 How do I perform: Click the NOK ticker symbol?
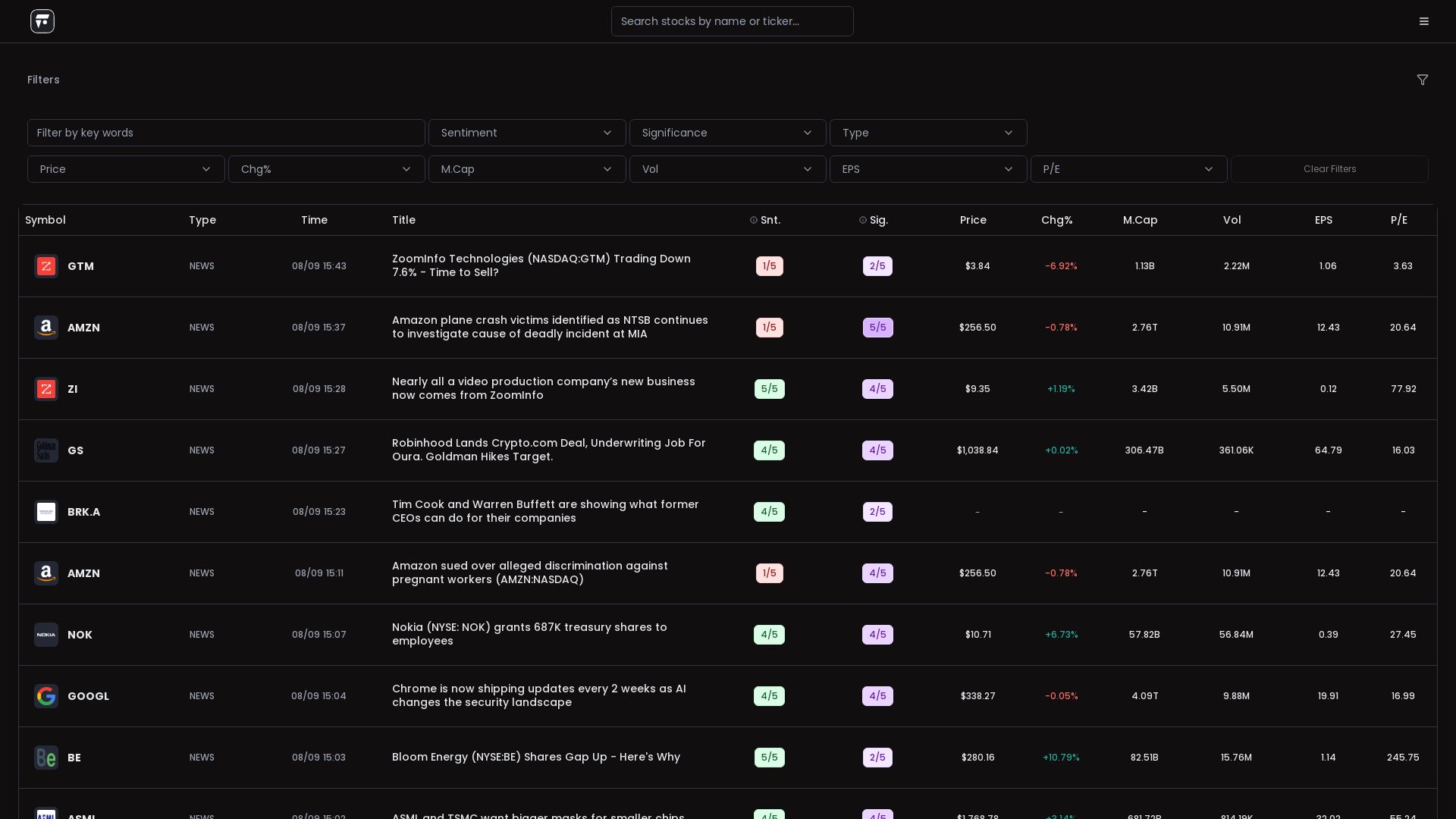[80, 635]
